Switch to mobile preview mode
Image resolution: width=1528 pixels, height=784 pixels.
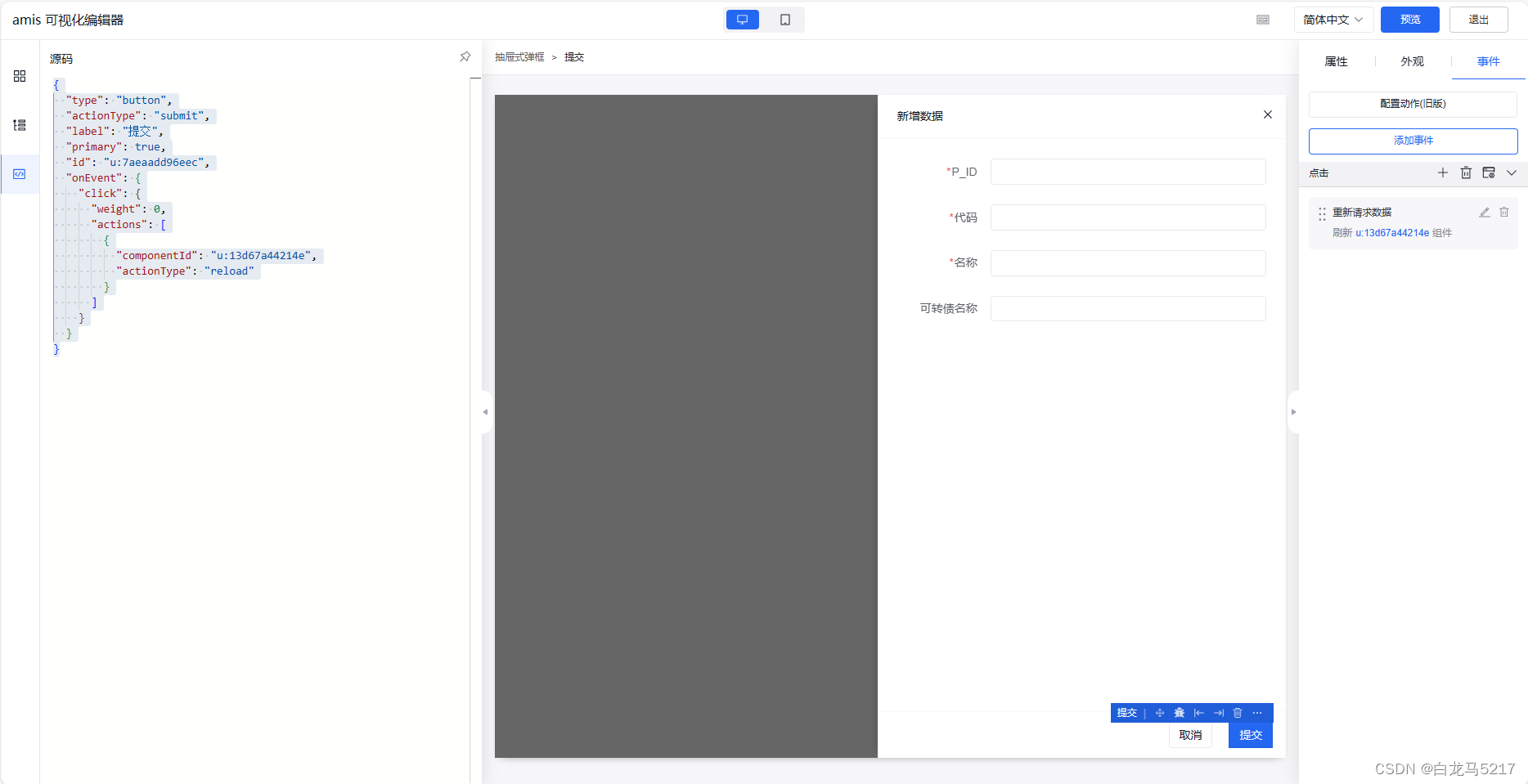(785, 20)
